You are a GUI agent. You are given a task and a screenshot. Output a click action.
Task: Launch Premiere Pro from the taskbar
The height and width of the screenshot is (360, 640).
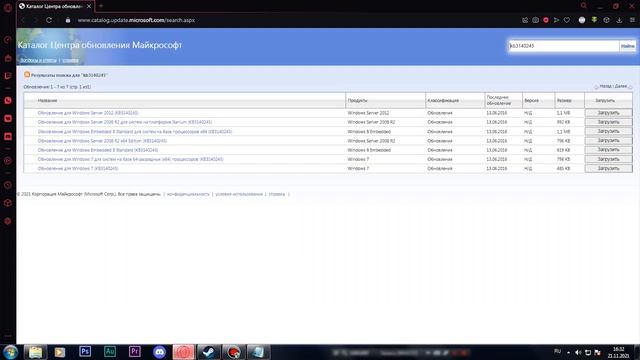click(135, 351)
